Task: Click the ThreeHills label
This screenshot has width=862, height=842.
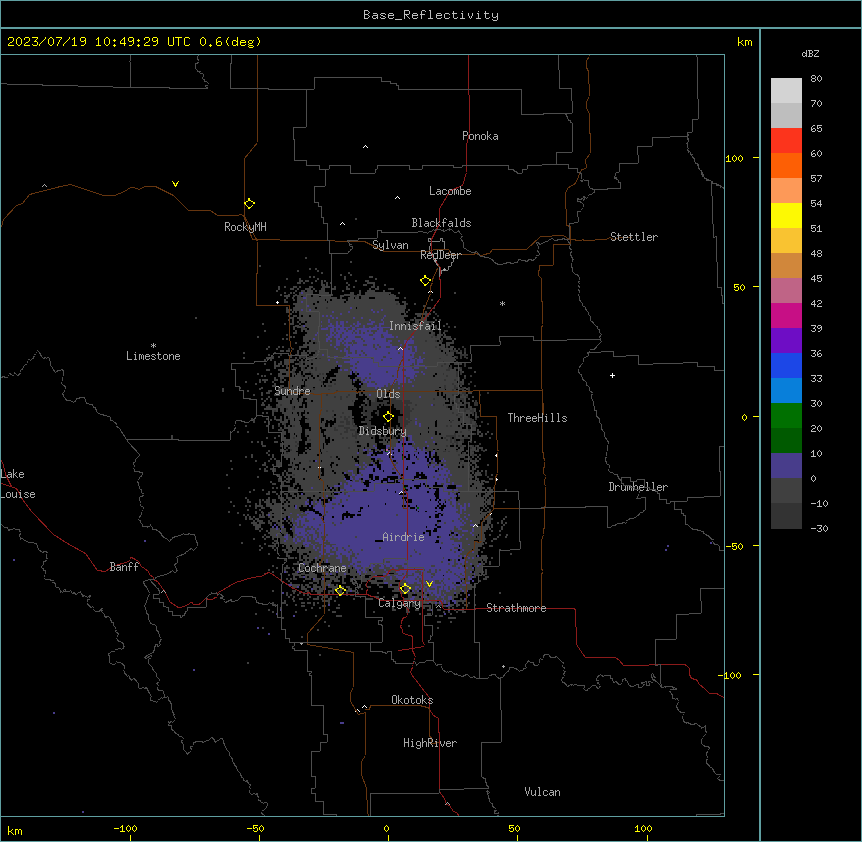Action: 537,418
